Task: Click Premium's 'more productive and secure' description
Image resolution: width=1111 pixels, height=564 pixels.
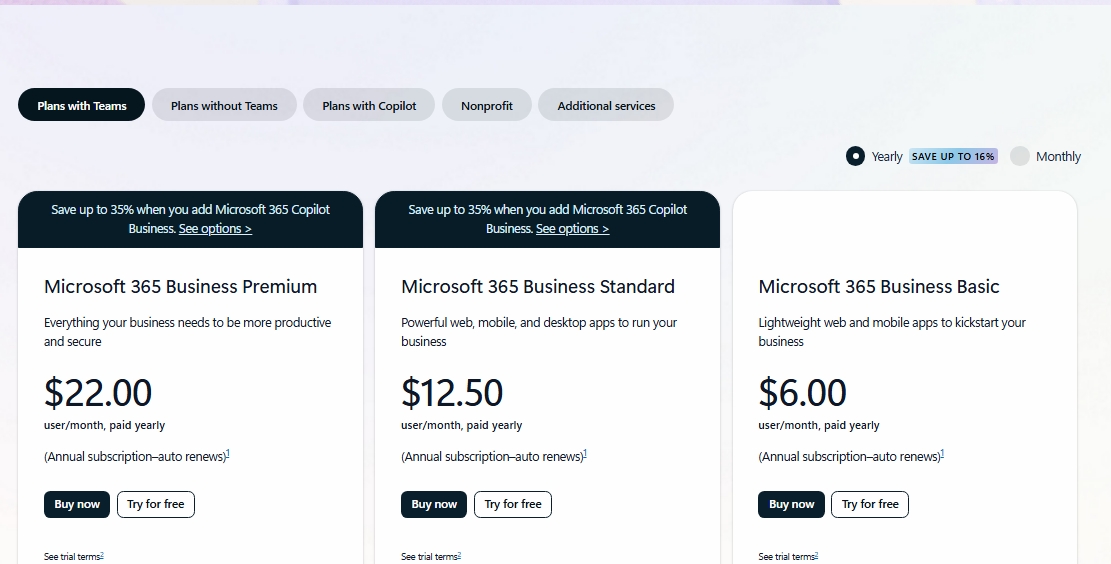Action: coord(188,332)
